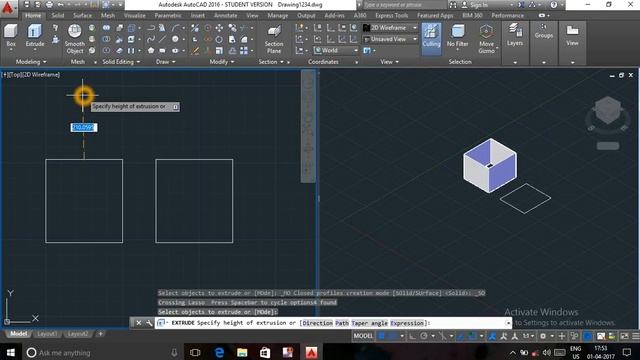Select the Extrude tool in the ribbon
Screen dimensions: 640x360
click(x=35, y=36)
